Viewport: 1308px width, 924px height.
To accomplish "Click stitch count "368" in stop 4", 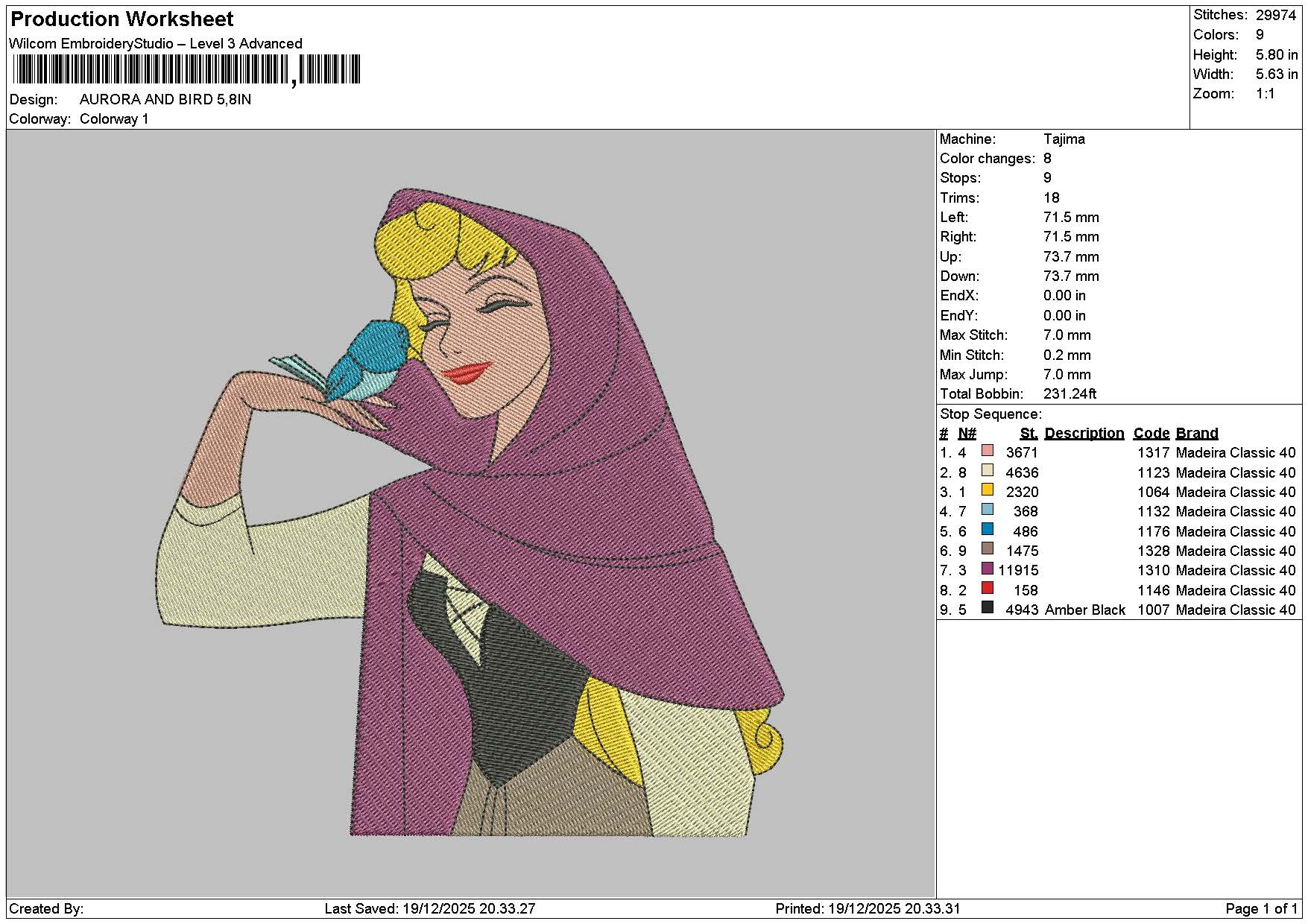I will 1026,512.
